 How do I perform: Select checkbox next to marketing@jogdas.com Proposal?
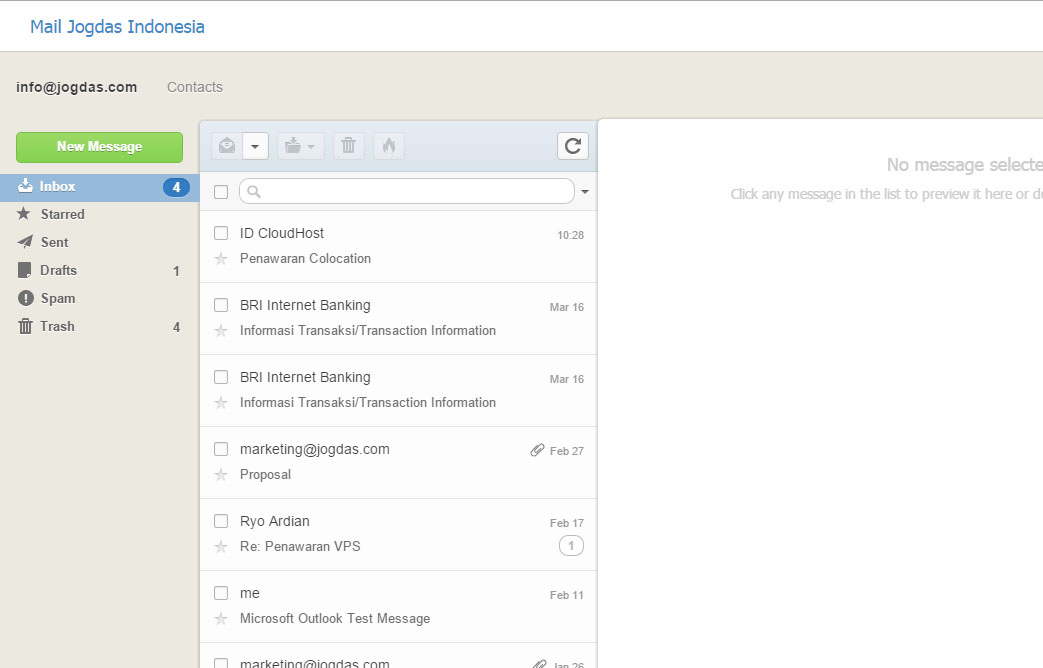point(221,449)
